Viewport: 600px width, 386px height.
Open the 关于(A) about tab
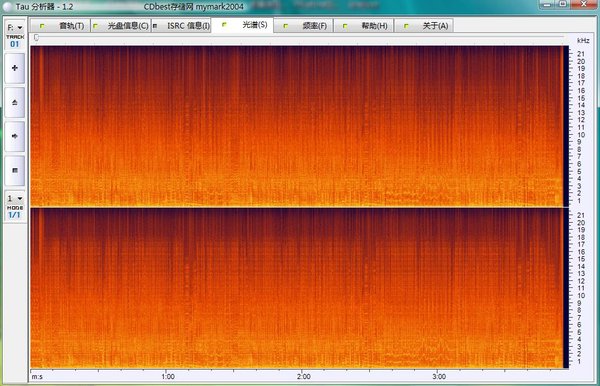point(424,26)
